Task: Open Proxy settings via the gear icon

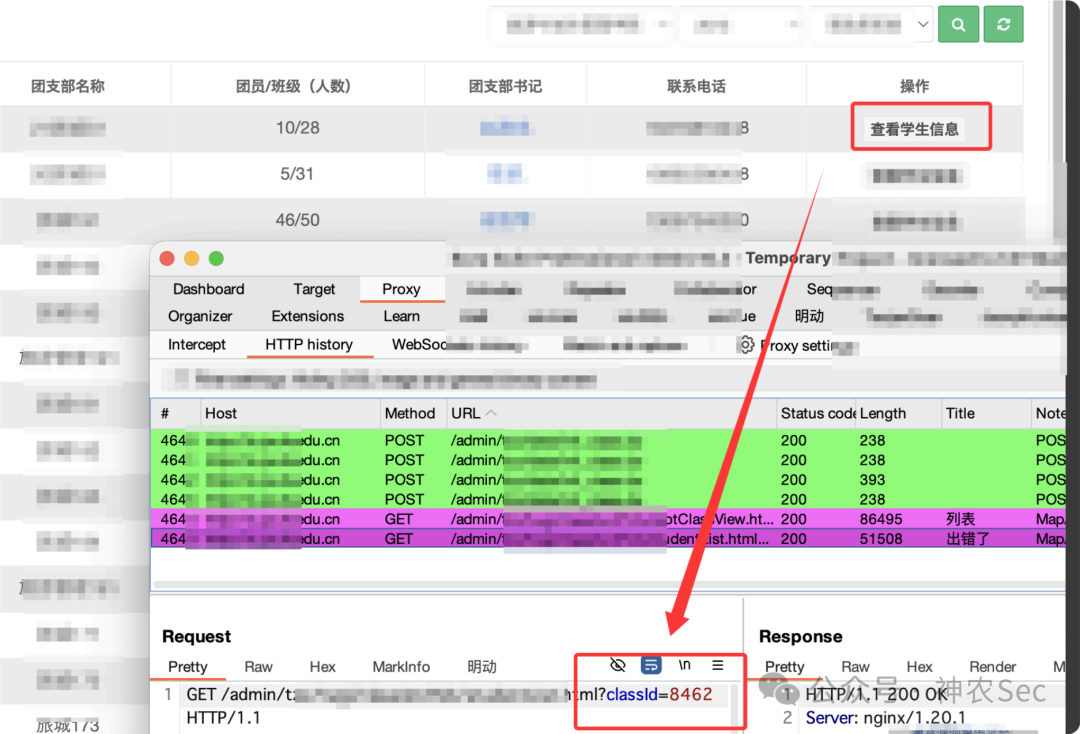Action: click(x=746, y=343)
